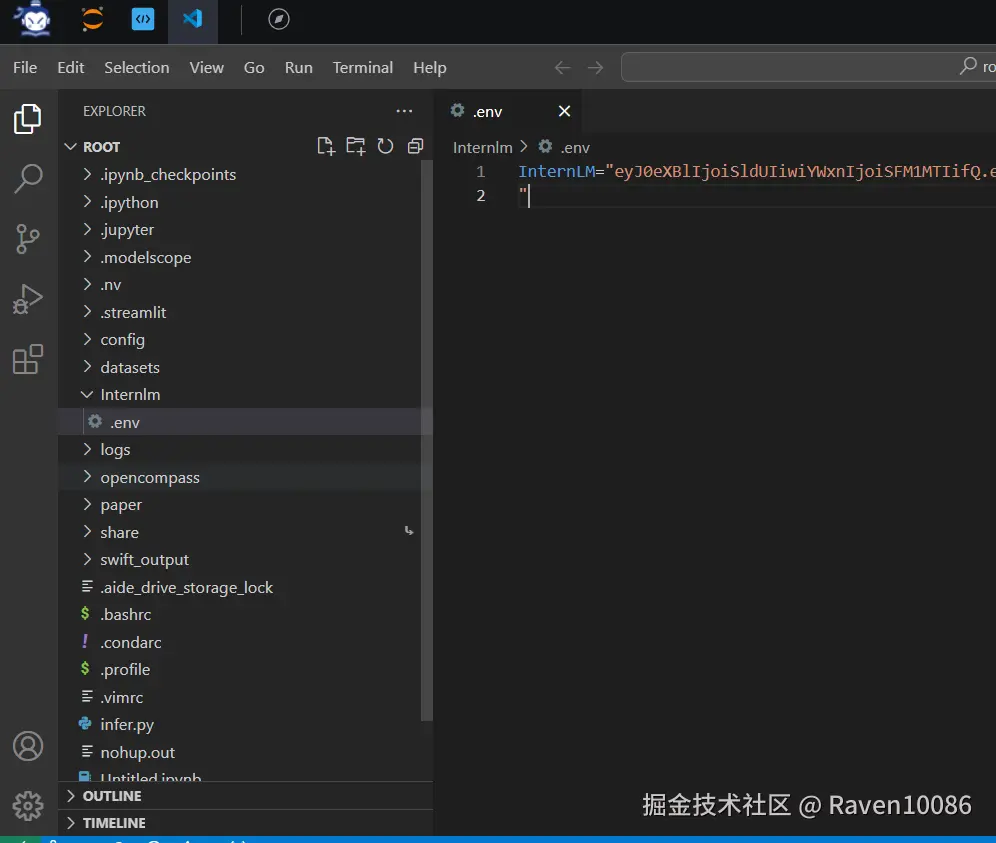The image size is (996, 843).
Task: Expand the opencompass folder
Action: [149, 478]
